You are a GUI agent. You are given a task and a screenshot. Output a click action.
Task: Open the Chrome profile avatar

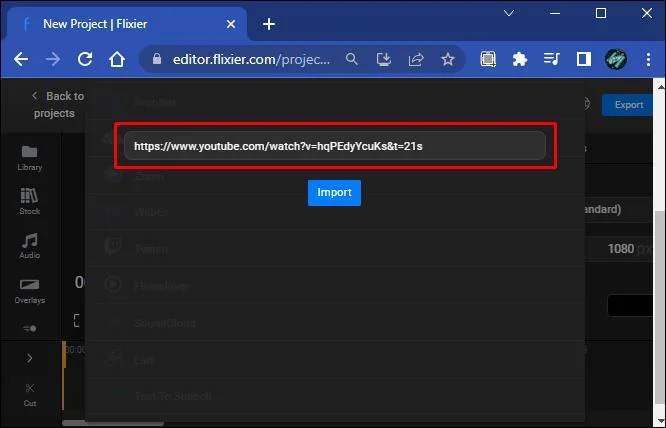pos(615,59)
